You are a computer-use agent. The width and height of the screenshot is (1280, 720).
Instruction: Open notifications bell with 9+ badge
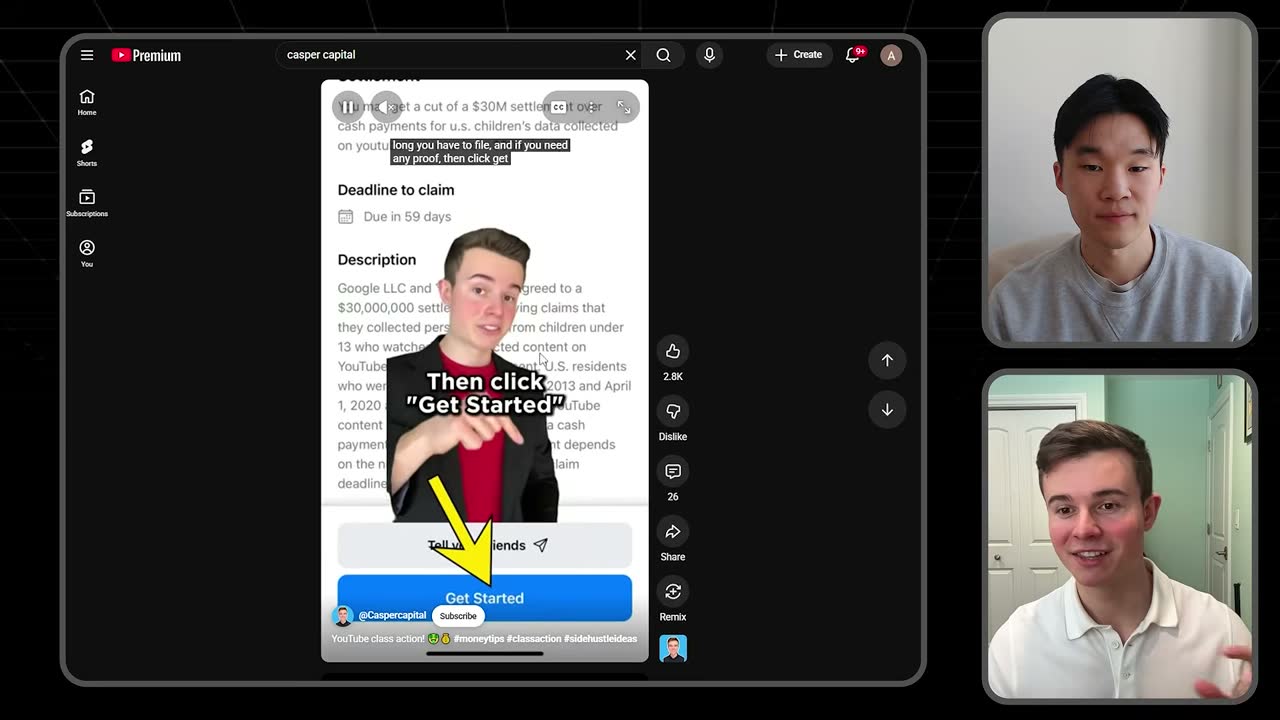point(853,55)
